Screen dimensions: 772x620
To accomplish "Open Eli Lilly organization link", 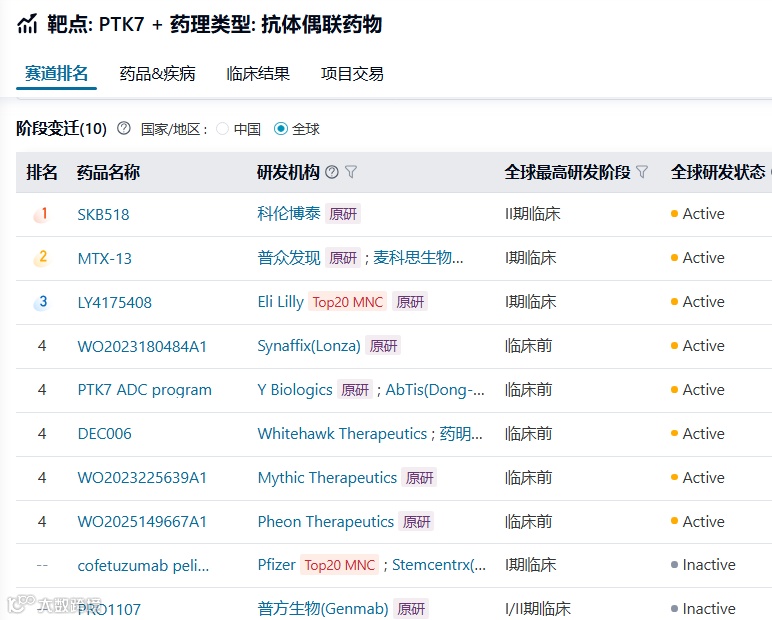I will pos(281,301).
